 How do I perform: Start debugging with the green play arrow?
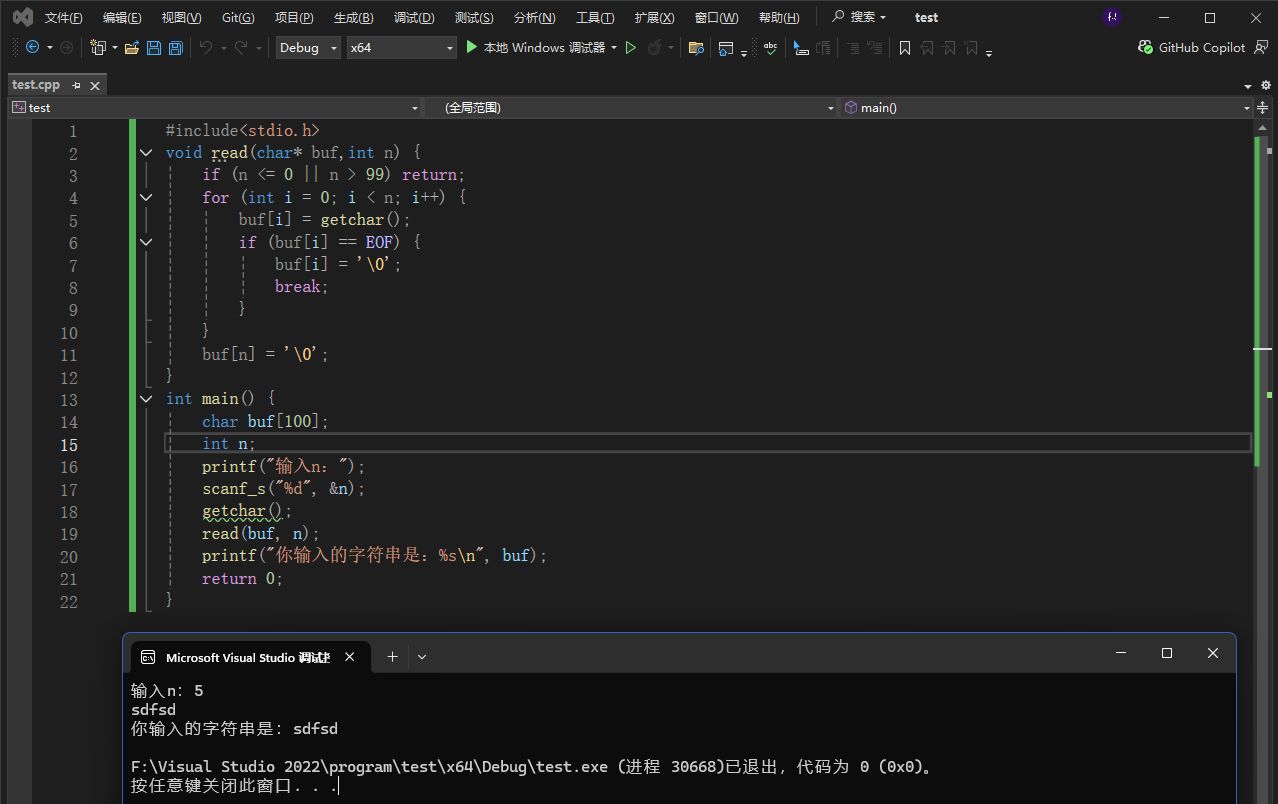[472, 47]
